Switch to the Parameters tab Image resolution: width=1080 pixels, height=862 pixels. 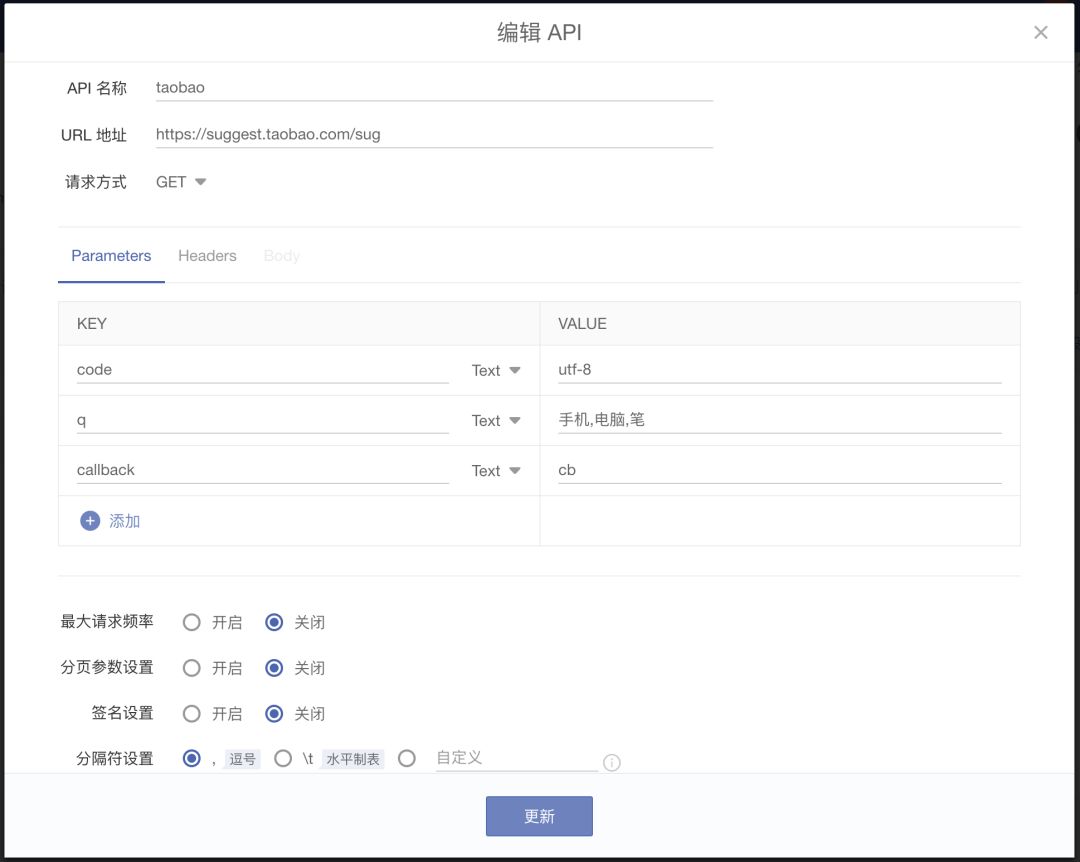point(111,256)
